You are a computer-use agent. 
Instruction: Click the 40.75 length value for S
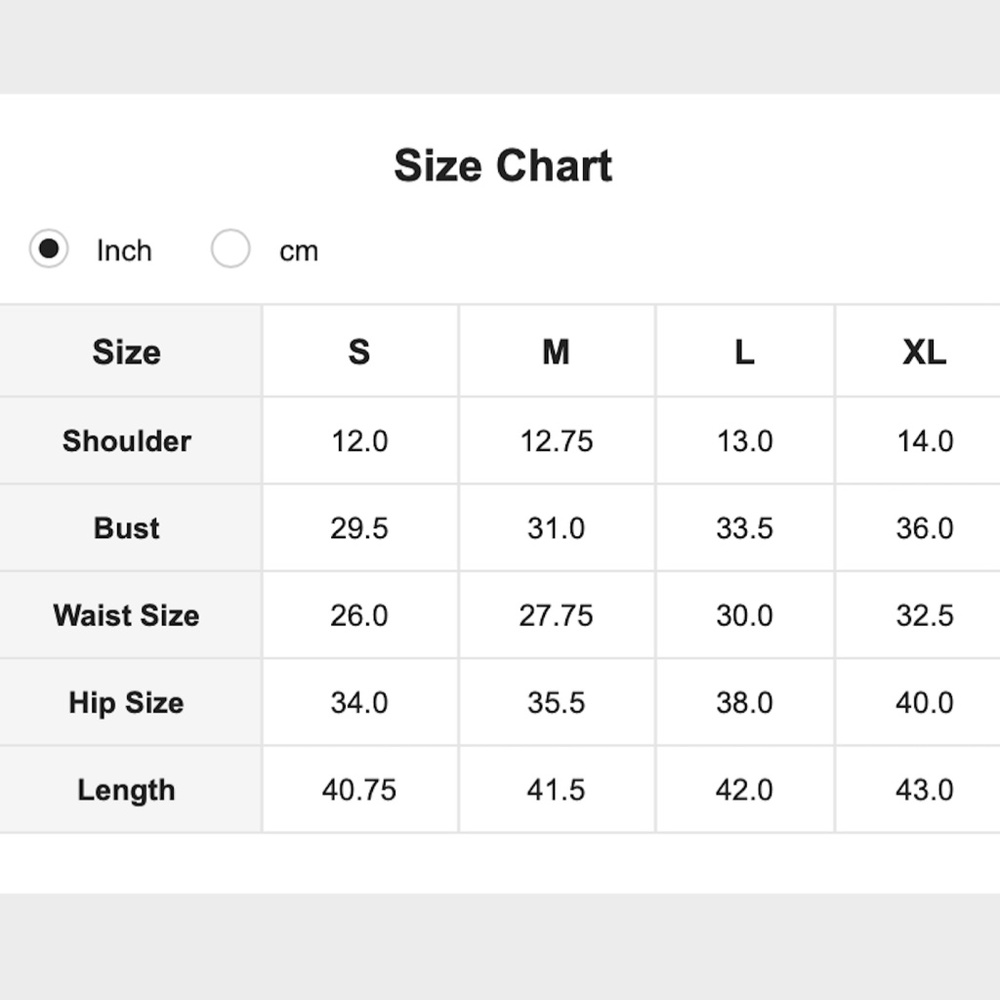coord(360,790)
